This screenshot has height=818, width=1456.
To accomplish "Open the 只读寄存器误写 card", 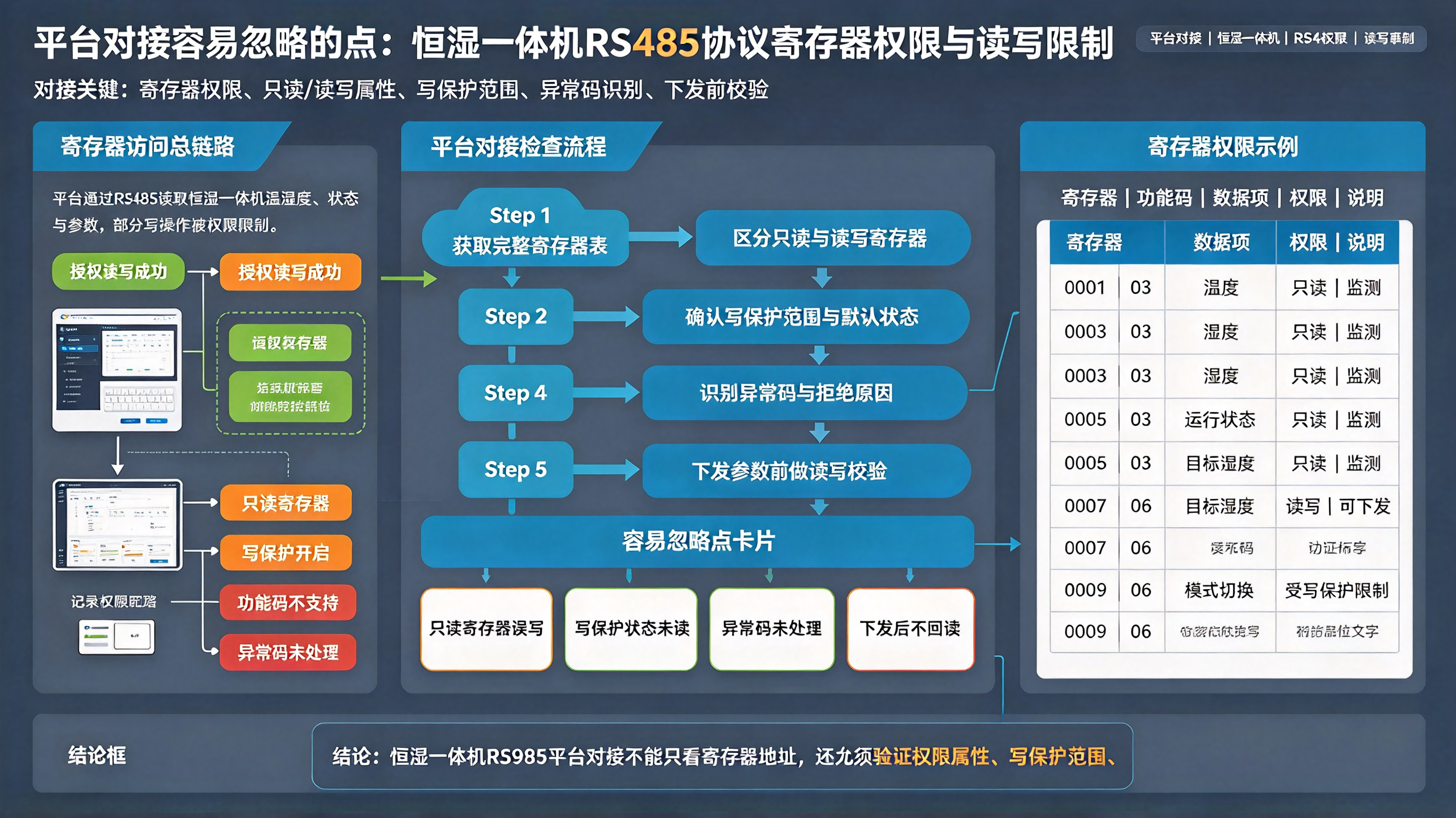I will (486, 629).
